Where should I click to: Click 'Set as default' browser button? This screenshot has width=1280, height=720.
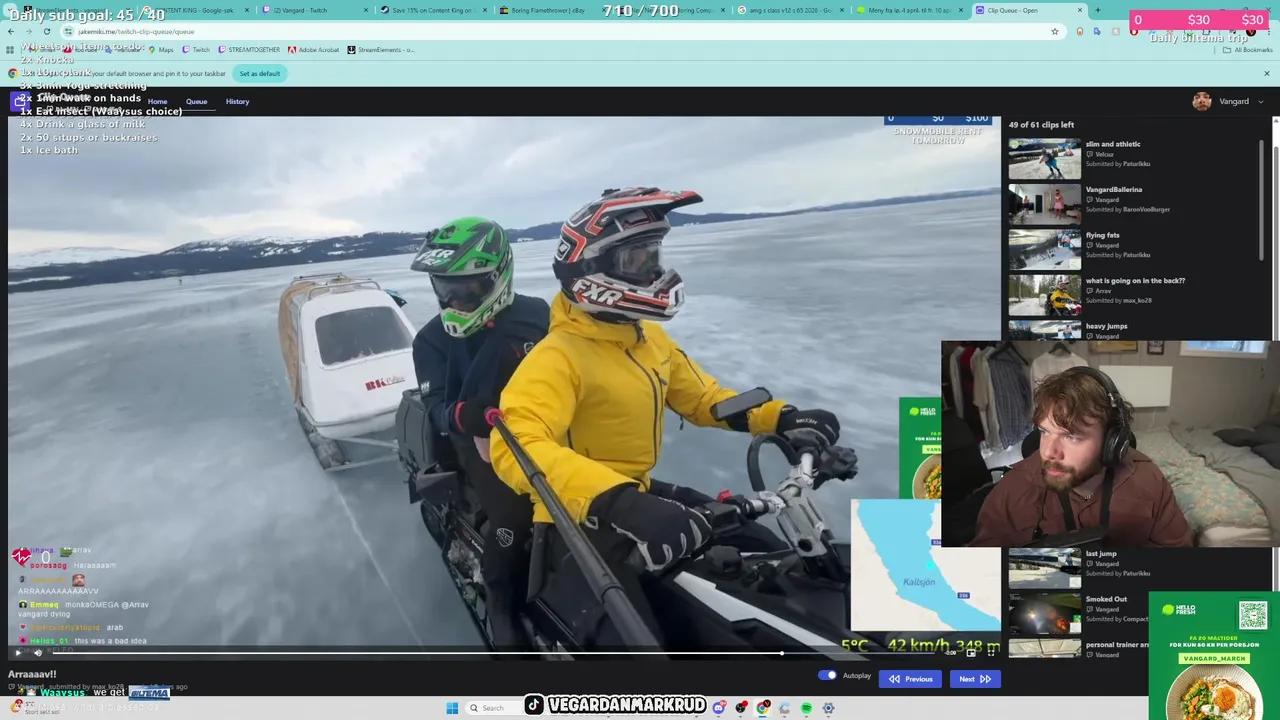click(x=259, y=73)
